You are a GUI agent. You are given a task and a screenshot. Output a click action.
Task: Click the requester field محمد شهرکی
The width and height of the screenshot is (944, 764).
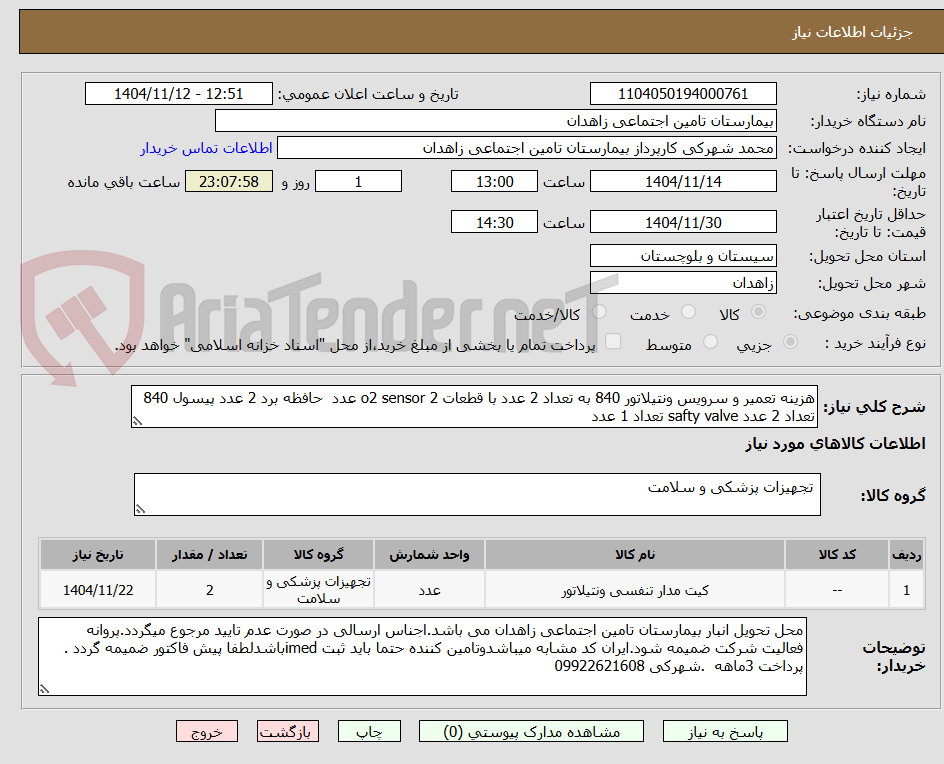(x=527, y=148)
